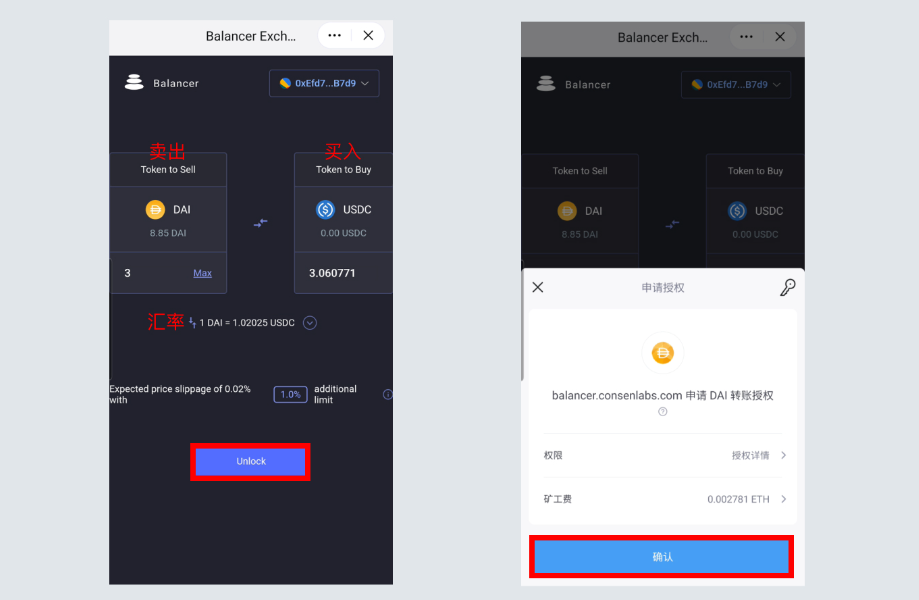Image resolution: width=919 pixels, height=600 pixels.
Task: Close the 申请授权 authorization panel
Action: point(537,287)
